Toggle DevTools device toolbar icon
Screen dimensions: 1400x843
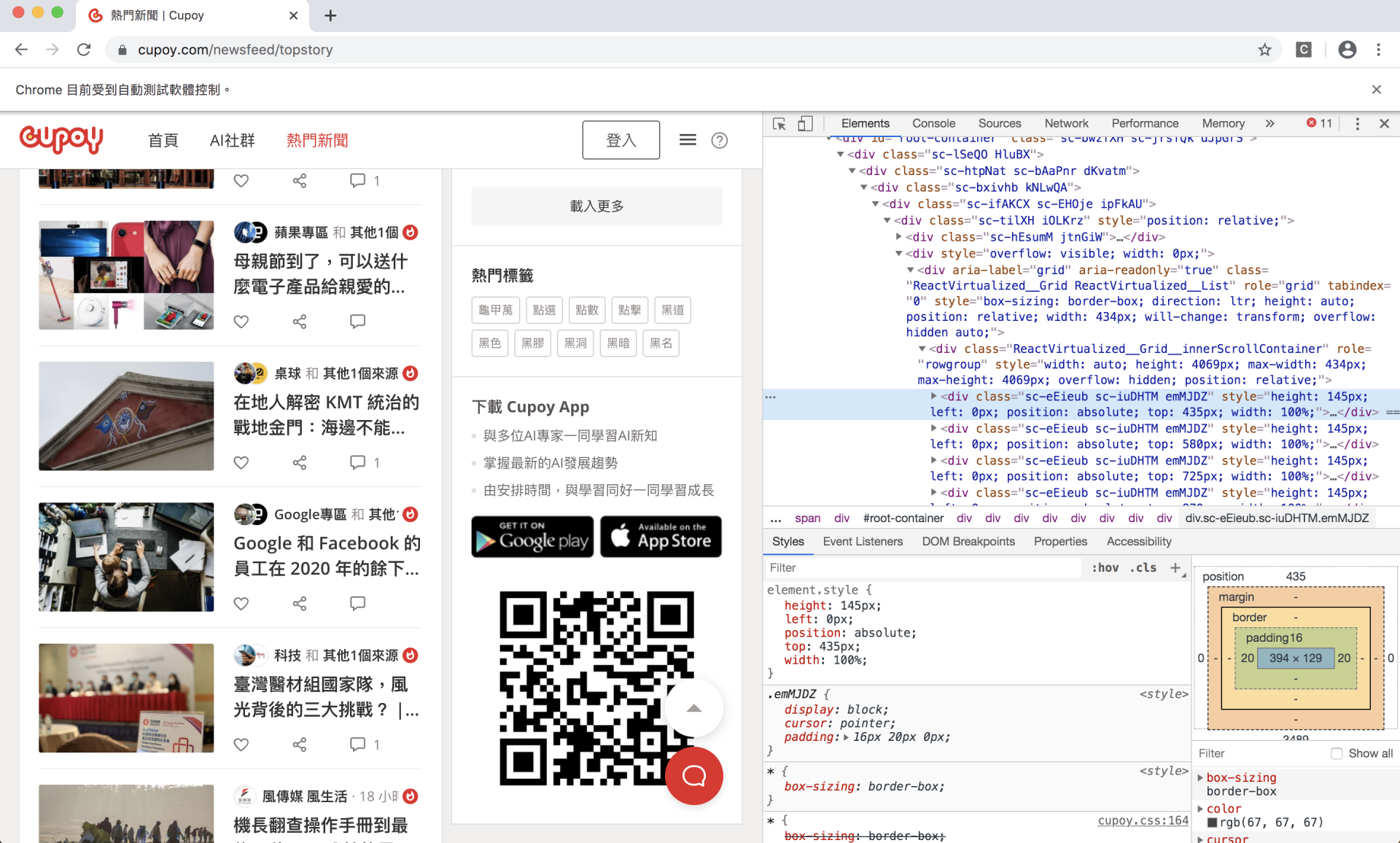pos(805,123)
